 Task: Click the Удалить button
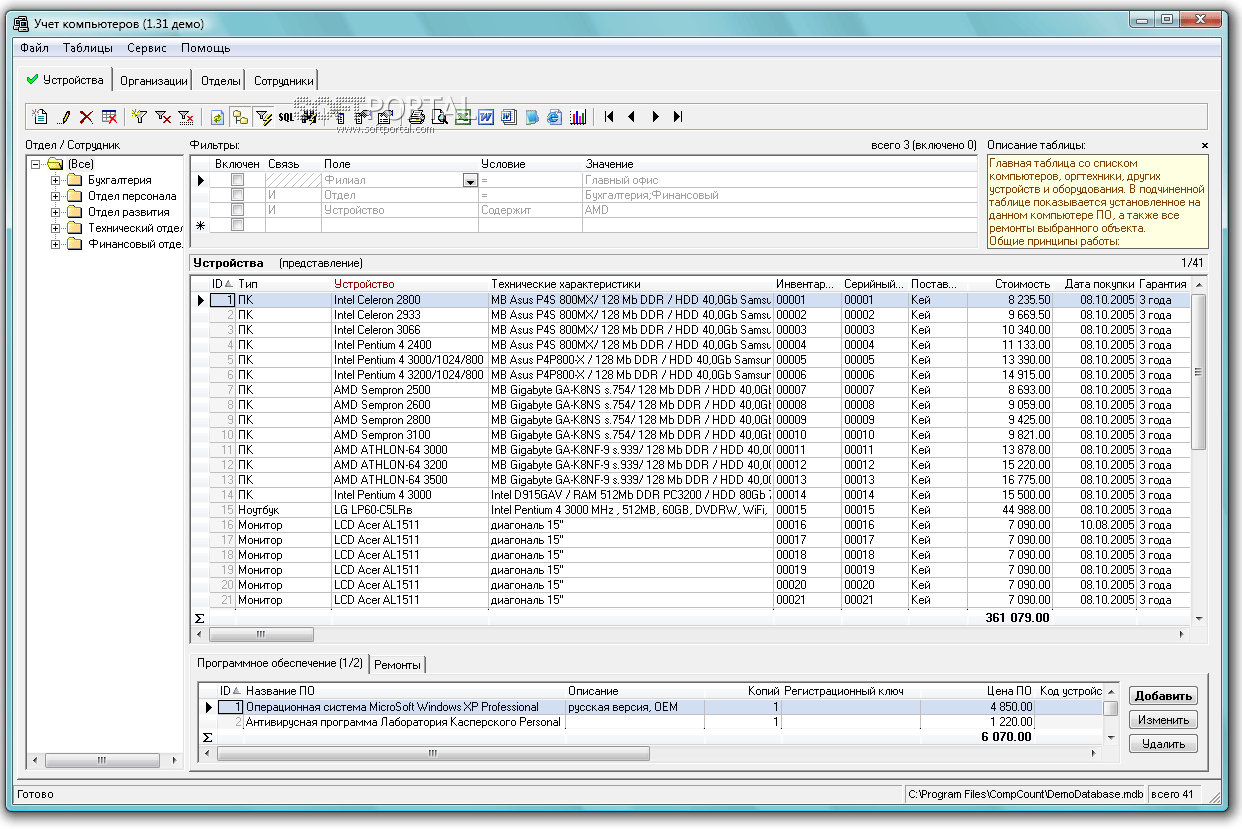pos(1163,744)
